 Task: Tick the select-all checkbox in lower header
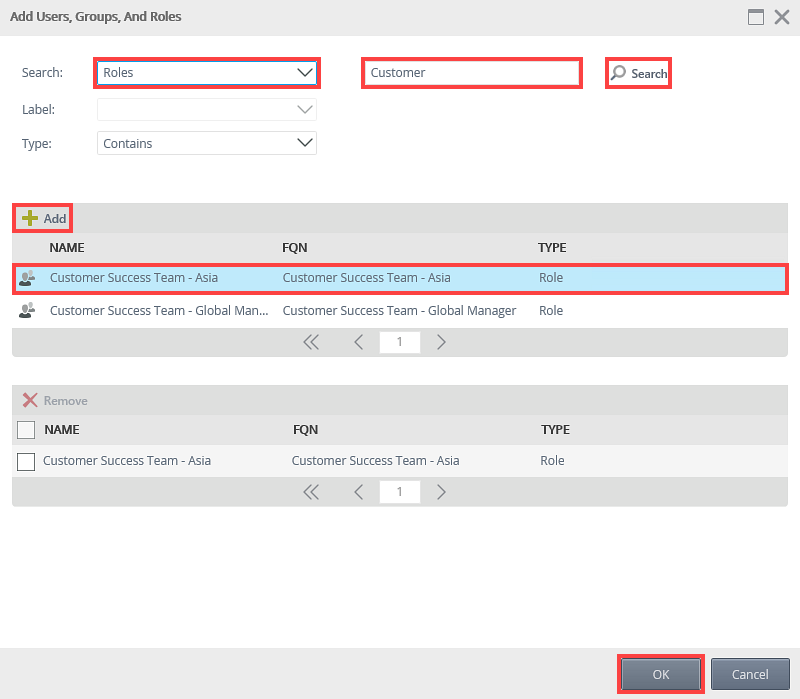coord(26,430)
